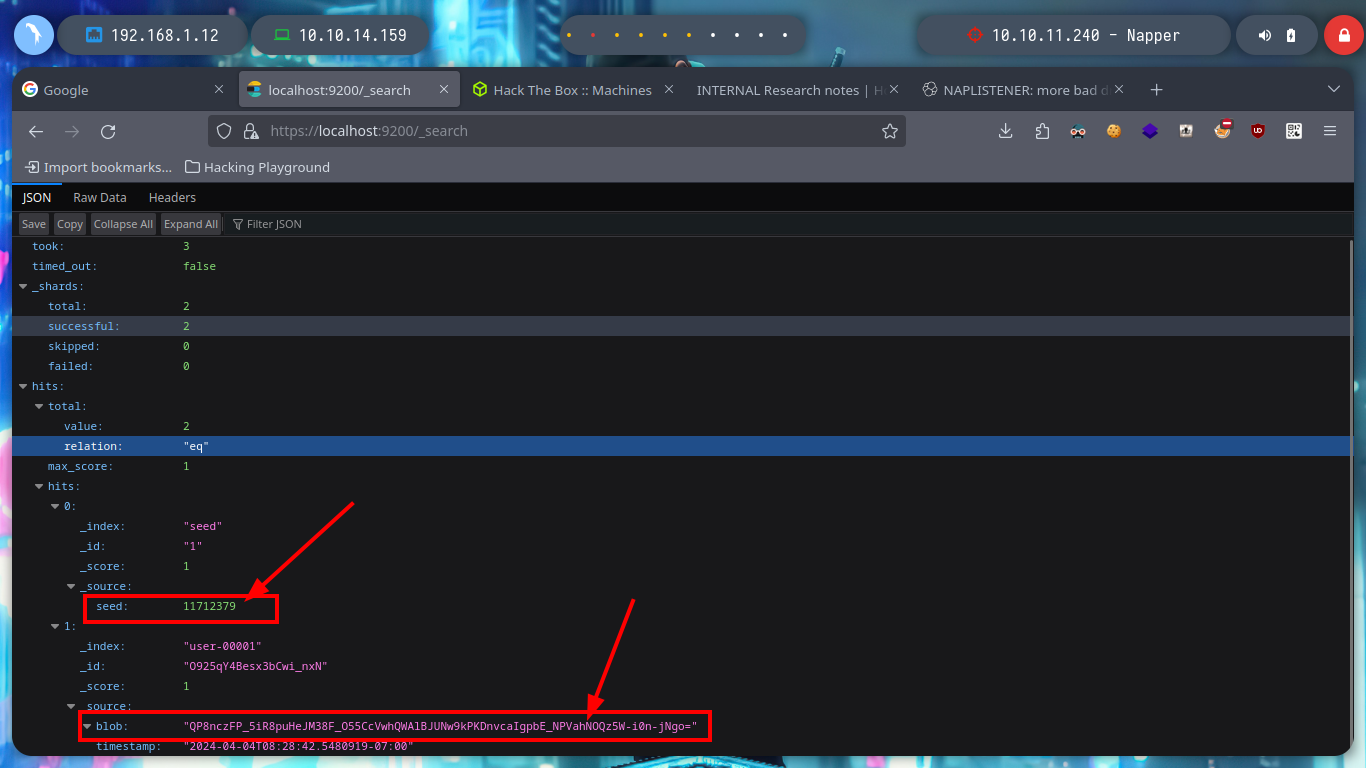Click the 10.10.14.159 VPN address widget
Screen dimensions: 1366x768
[x=340, y=35]
